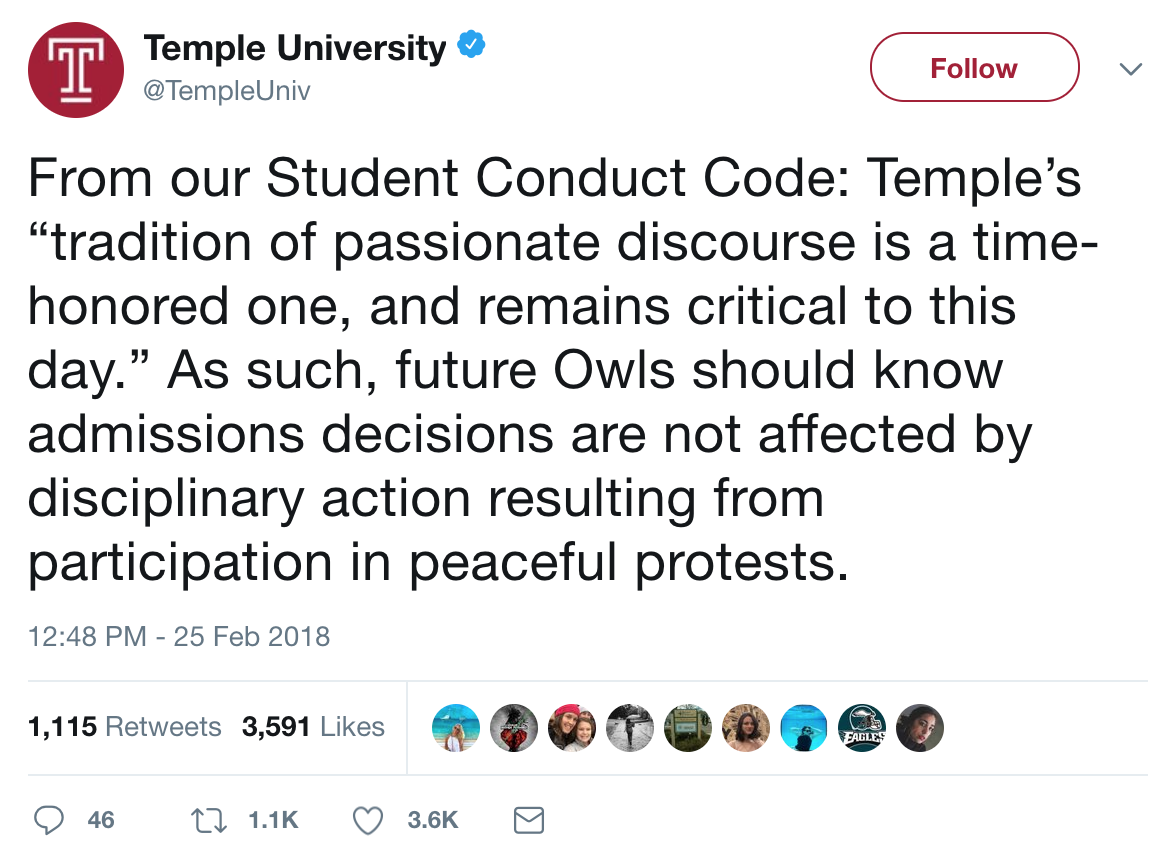
Task: Click the tweet body text
Action: click(550, 370)
